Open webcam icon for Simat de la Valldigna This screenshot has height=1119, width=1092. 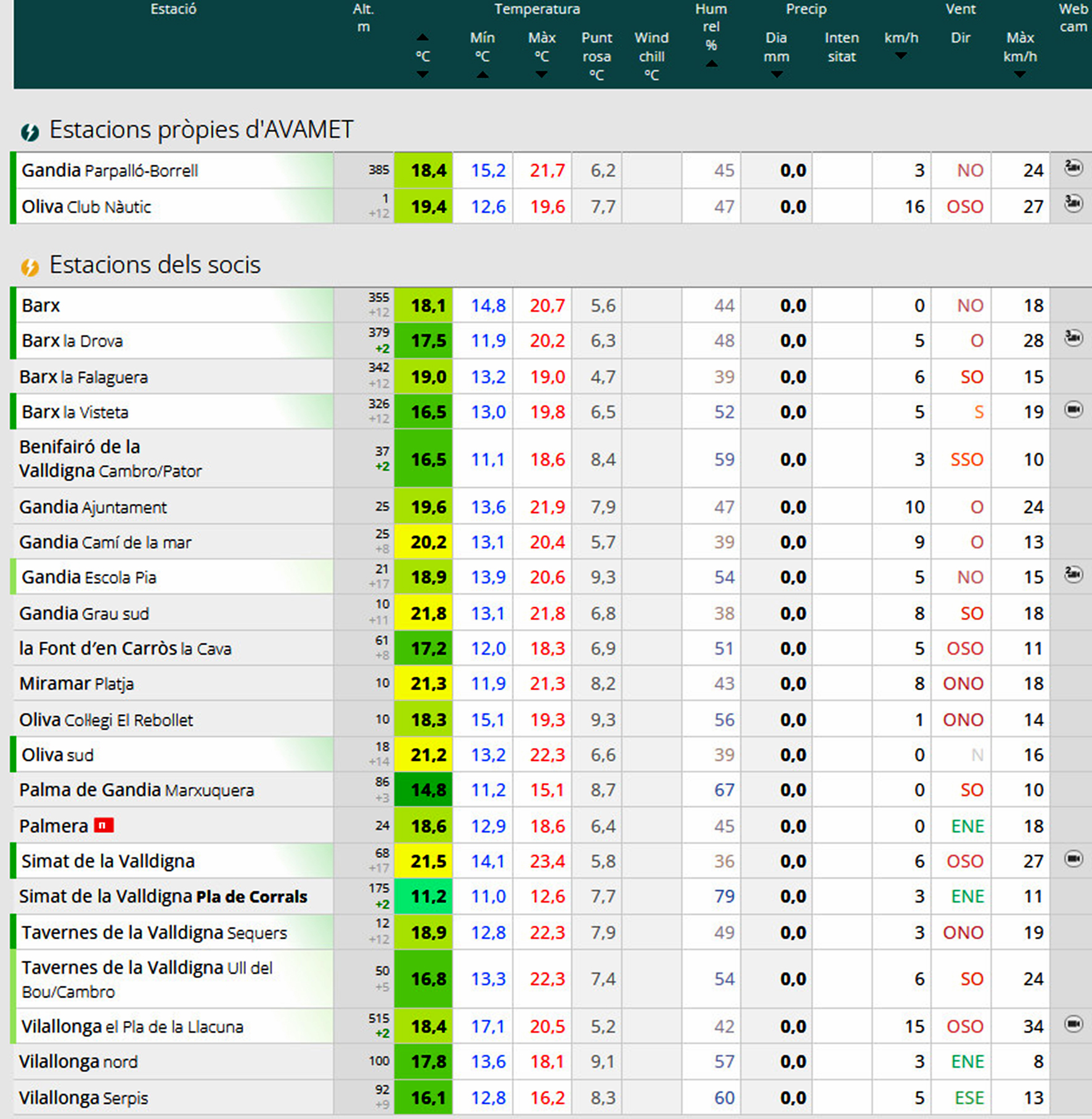coord(1074,858)
